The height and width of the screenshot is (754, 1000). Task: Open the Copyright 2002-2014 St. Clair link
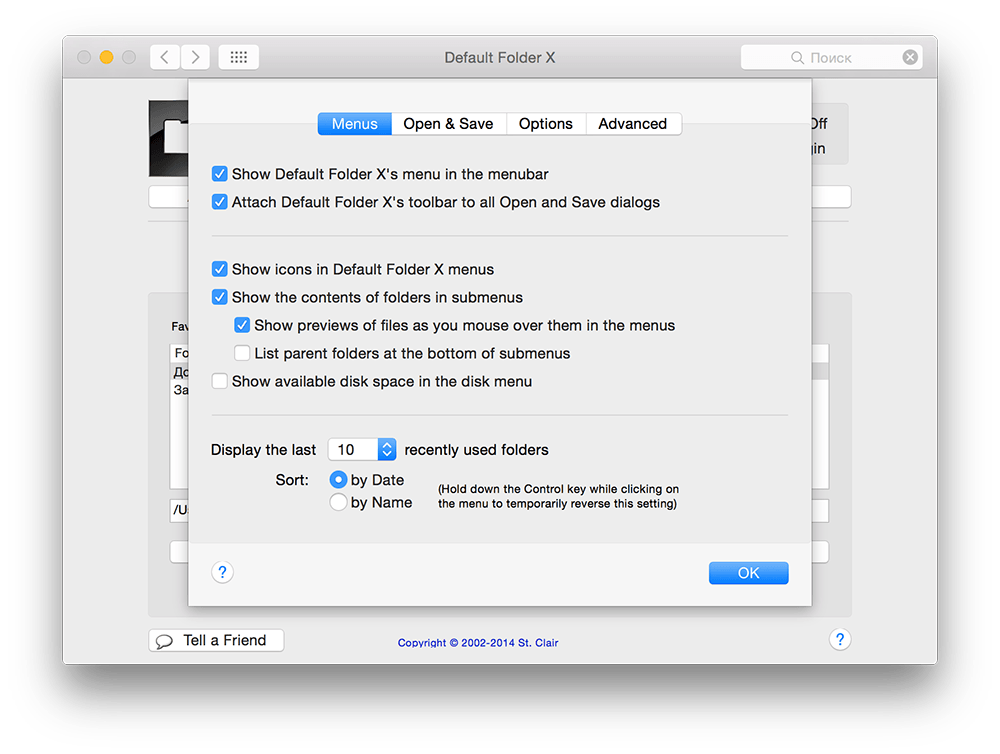coord(478,643)
